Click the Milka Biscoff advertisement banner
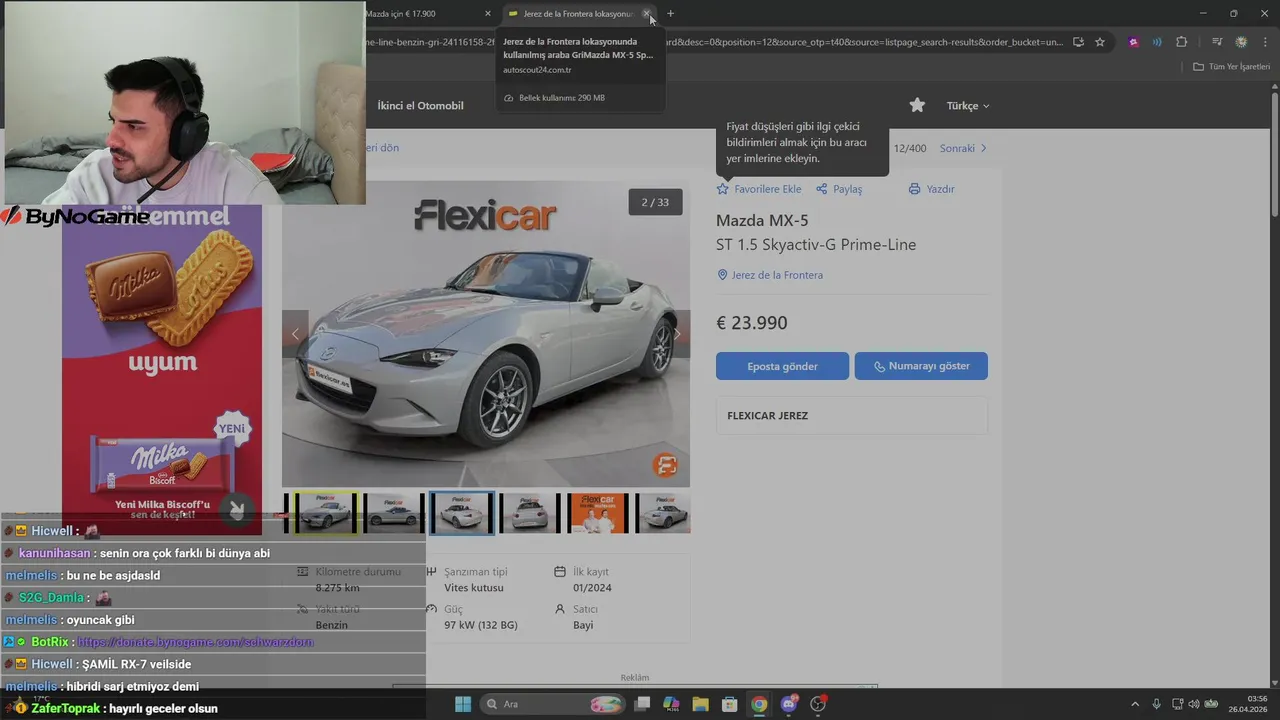Viewport: 1280px width, 720px height. coord(162,370)
